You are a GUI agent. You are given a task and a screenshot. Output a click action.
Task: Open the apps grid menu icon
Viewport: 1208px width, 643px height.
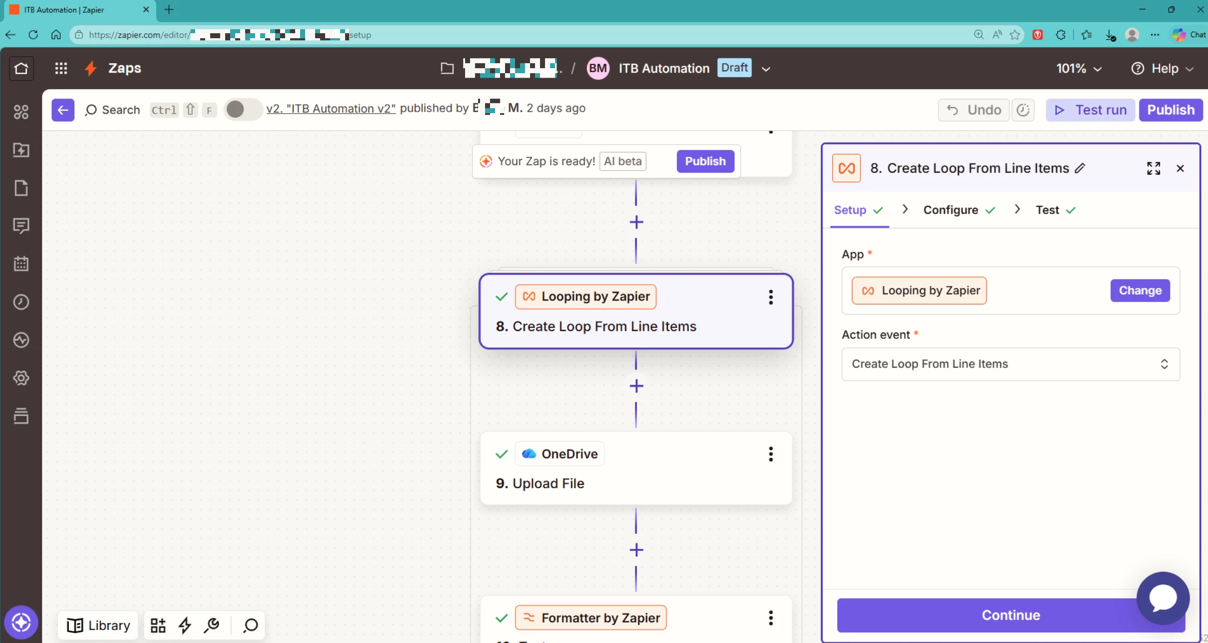(61, 69)
